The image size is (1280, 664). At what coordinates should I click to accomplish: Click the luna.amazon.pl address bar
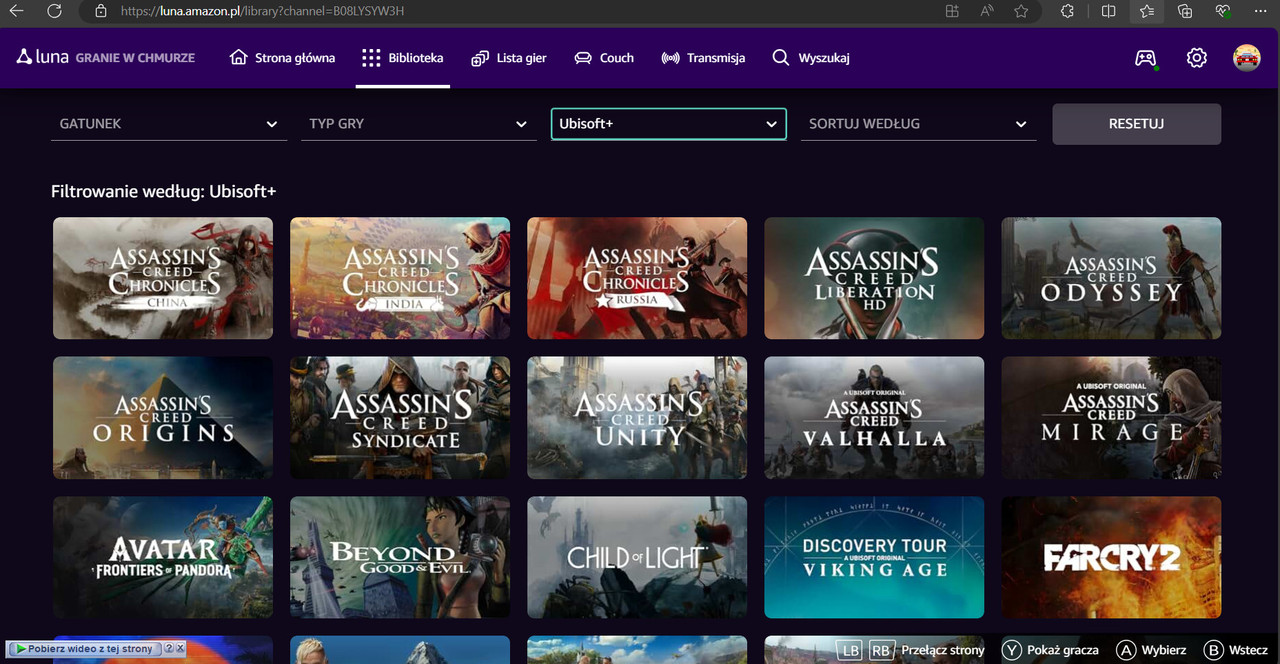click(x=262, y=11)
